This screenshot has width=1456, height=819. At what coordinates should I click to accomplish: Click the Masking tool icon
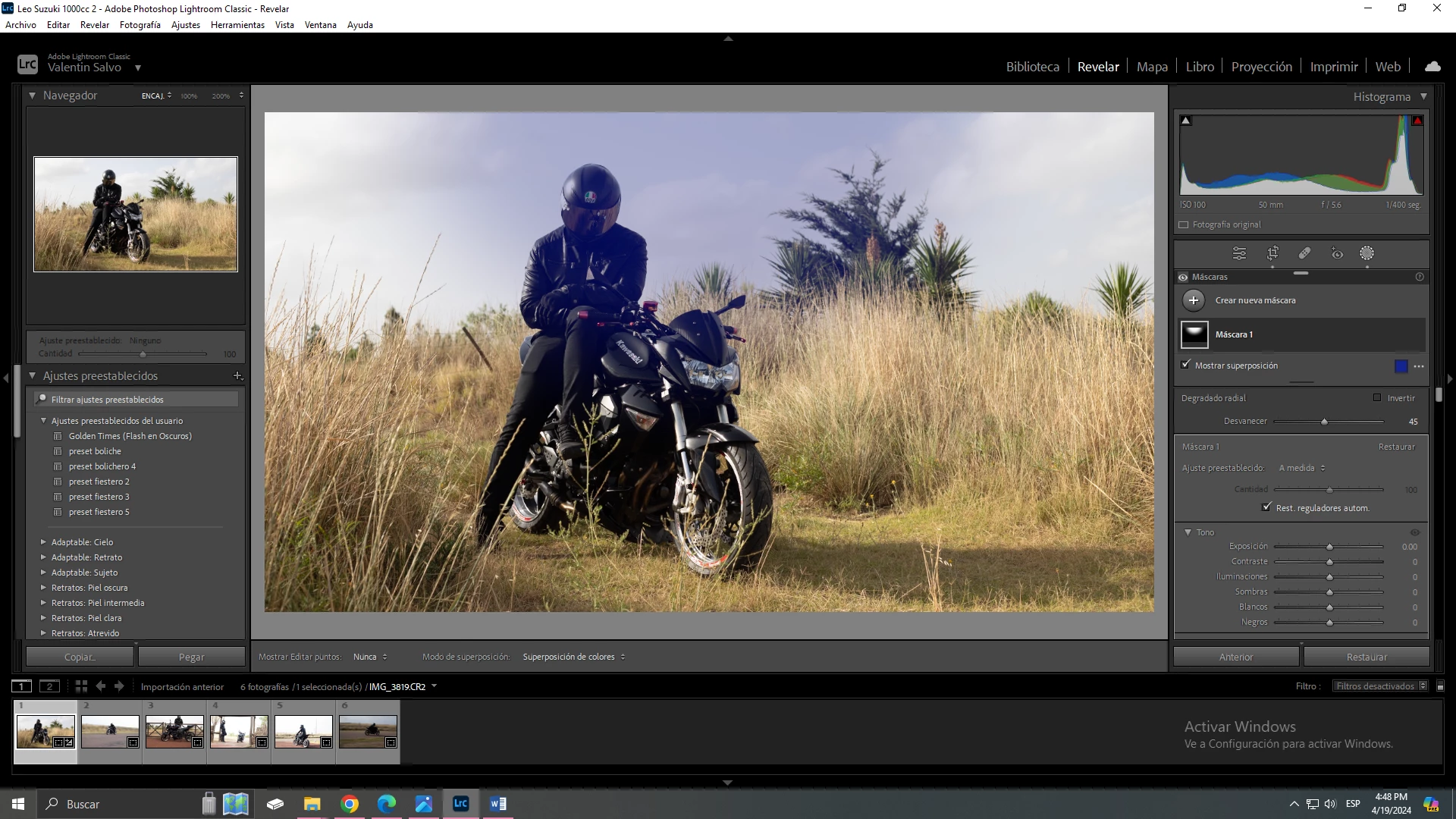pyautogui.click(x=1367, y=253)
